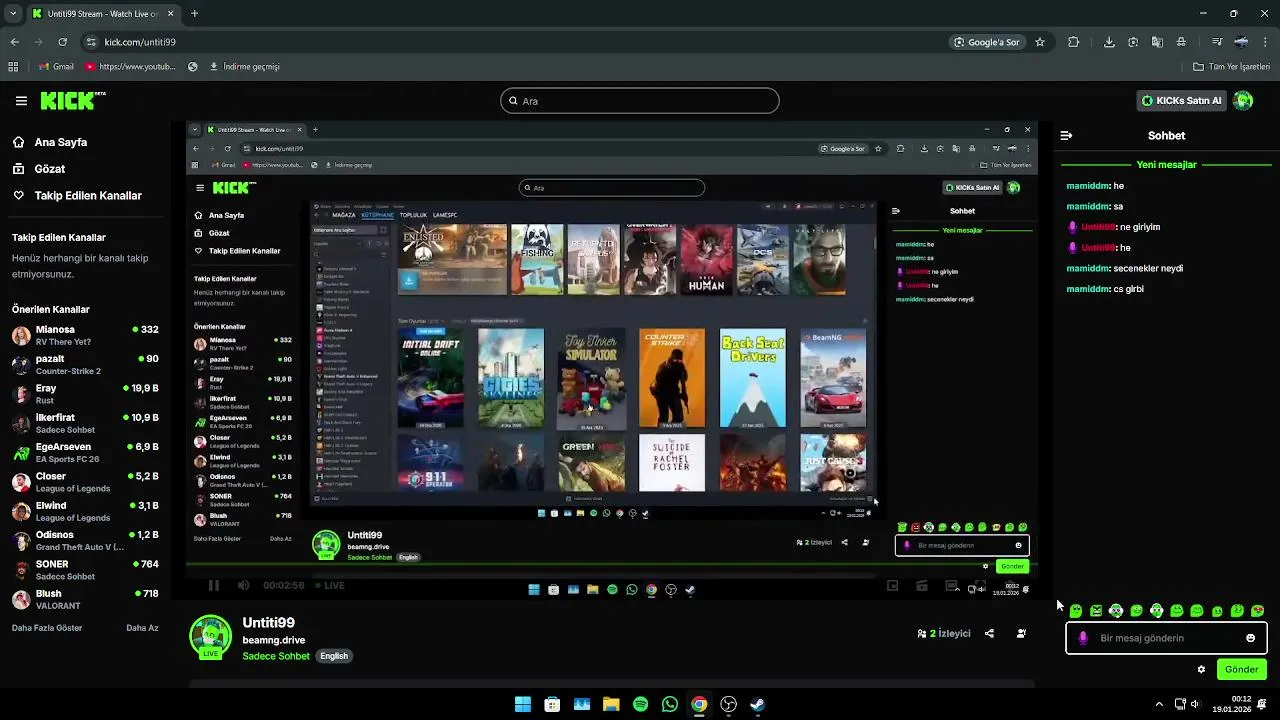Click the Ara search field
Viewport: 1280px width, 720px height.
coord(640,101)
